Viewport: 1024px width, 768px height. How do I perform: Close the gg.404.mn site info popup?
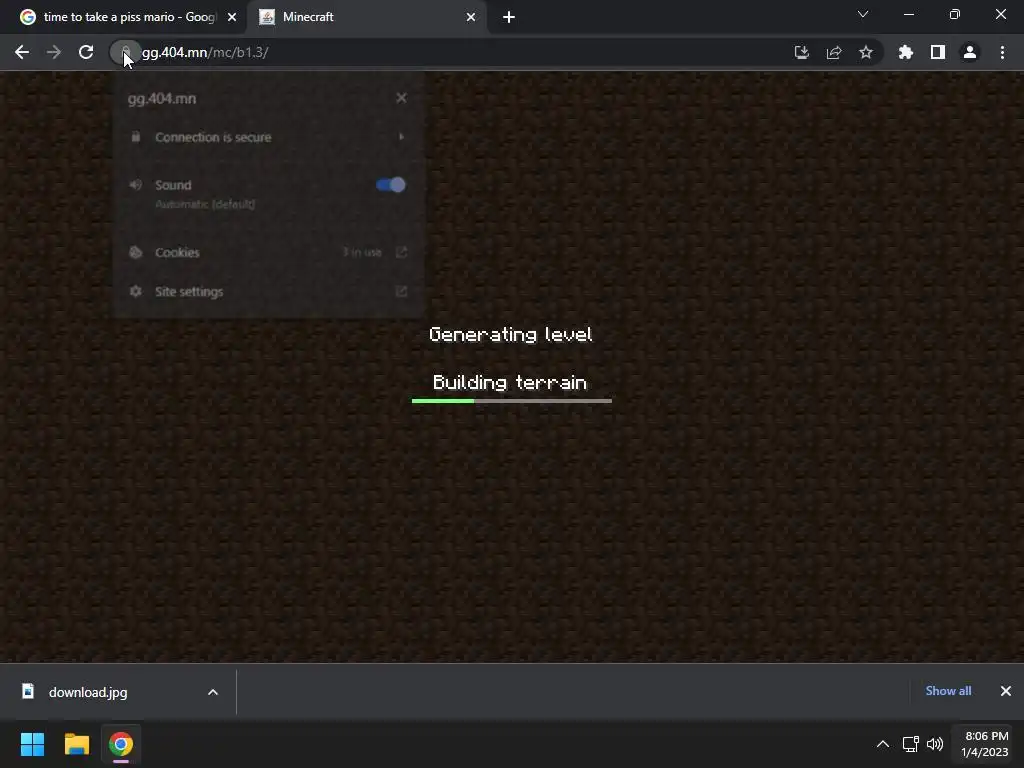click(401, 98)
